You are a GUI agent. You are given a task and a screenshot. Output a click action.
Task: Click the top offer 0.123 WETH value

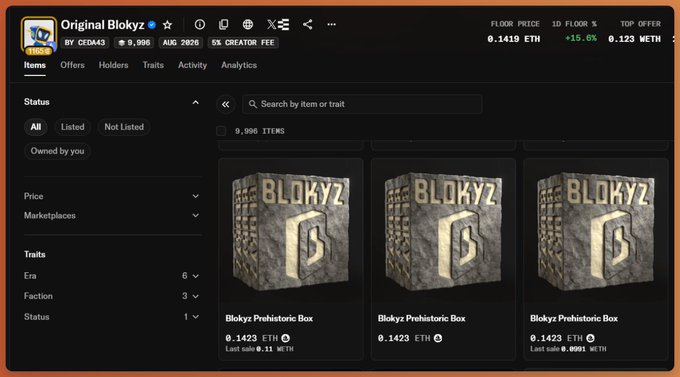pyautogui.click(x=634, y=39)
